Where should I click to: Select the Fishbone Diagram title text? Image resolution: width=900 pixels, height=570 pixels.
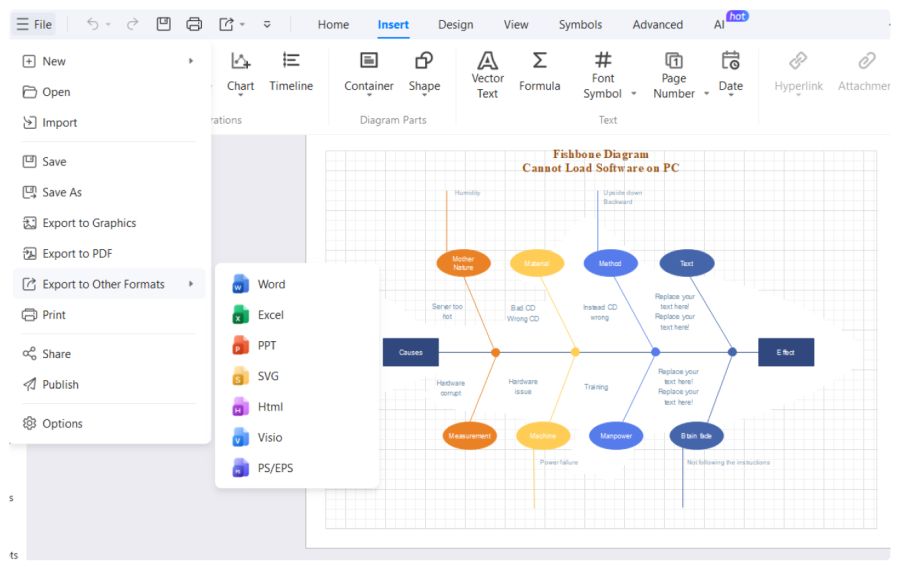(x=600, y=161)
